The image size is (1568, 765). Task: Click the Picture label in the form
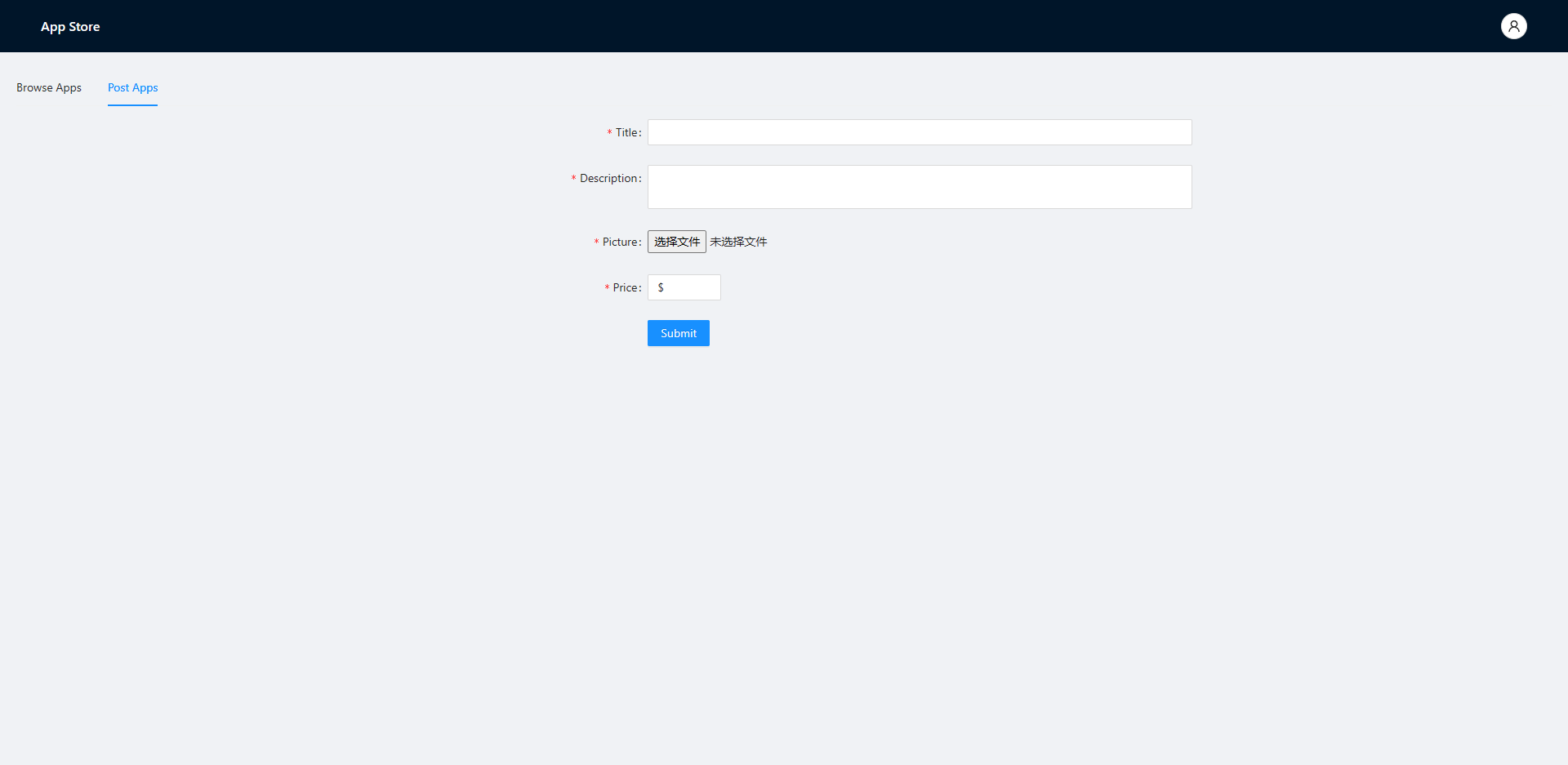[x=621, y=241]
